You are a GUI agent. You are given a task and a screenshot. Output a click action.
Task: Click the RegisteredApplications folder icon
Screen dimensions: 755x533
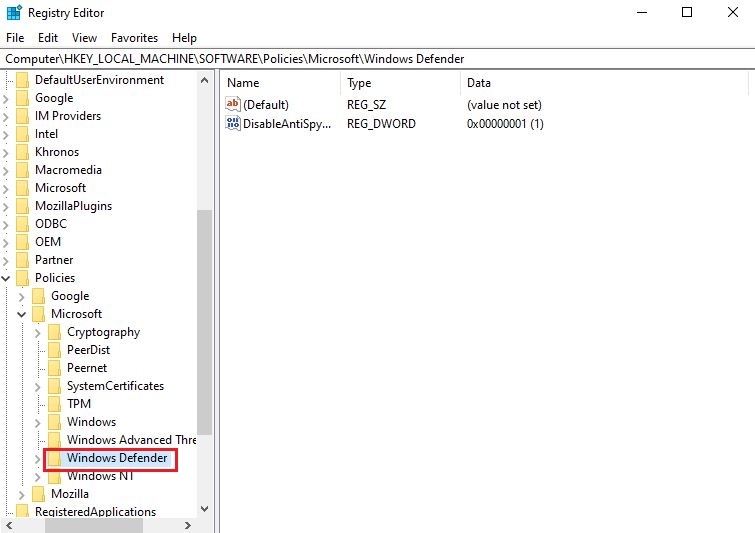(x=23, y=511)
